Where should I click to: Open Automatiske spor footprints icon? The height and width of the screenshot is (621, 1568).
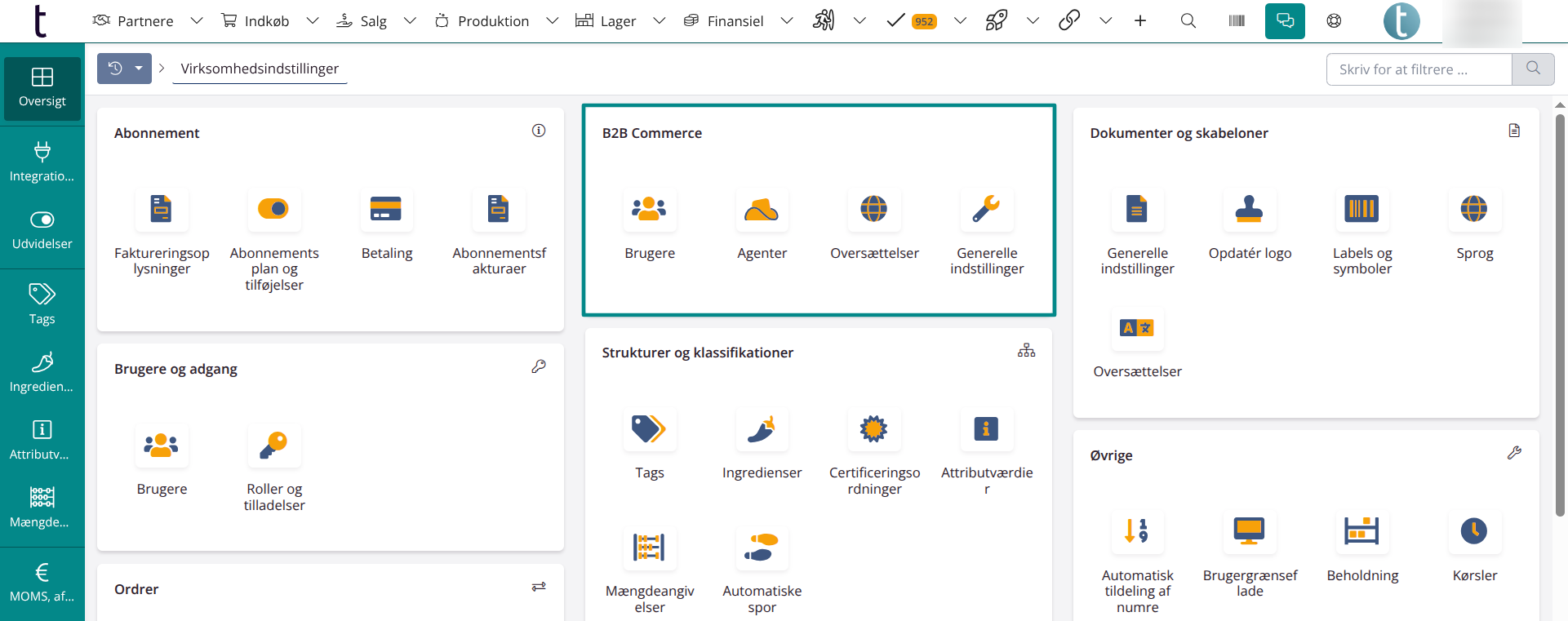(762, 548)
